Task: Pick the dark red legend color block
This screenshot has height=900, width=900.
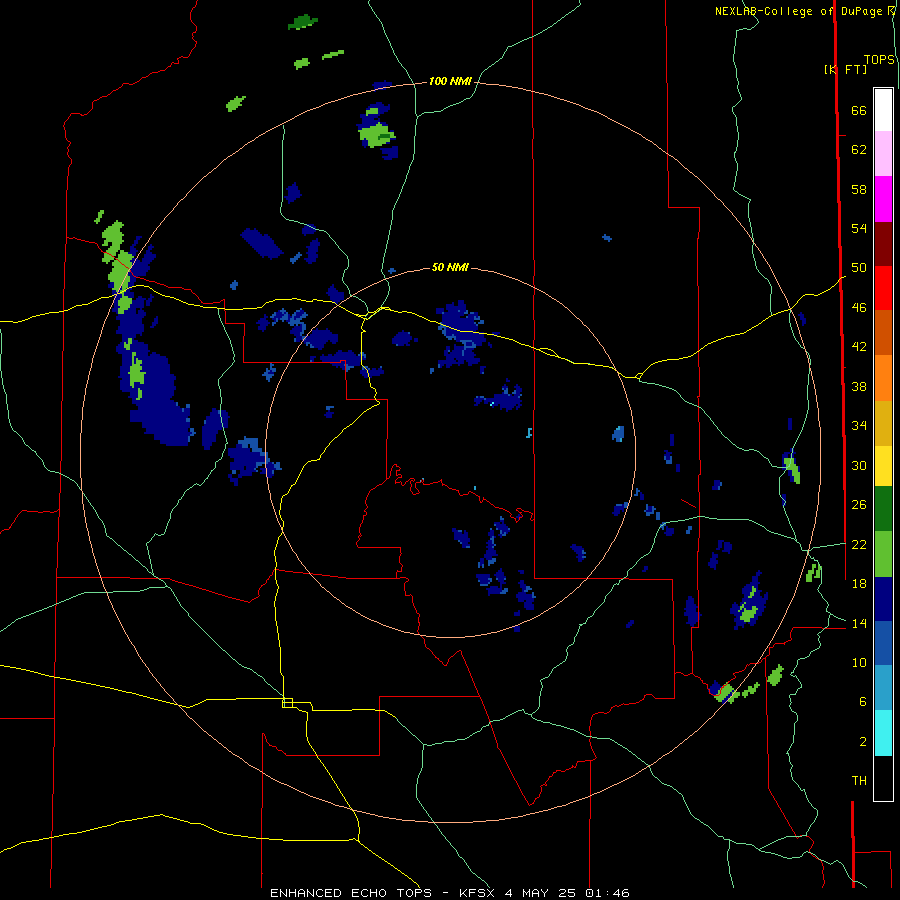Action: pos(883,243)
